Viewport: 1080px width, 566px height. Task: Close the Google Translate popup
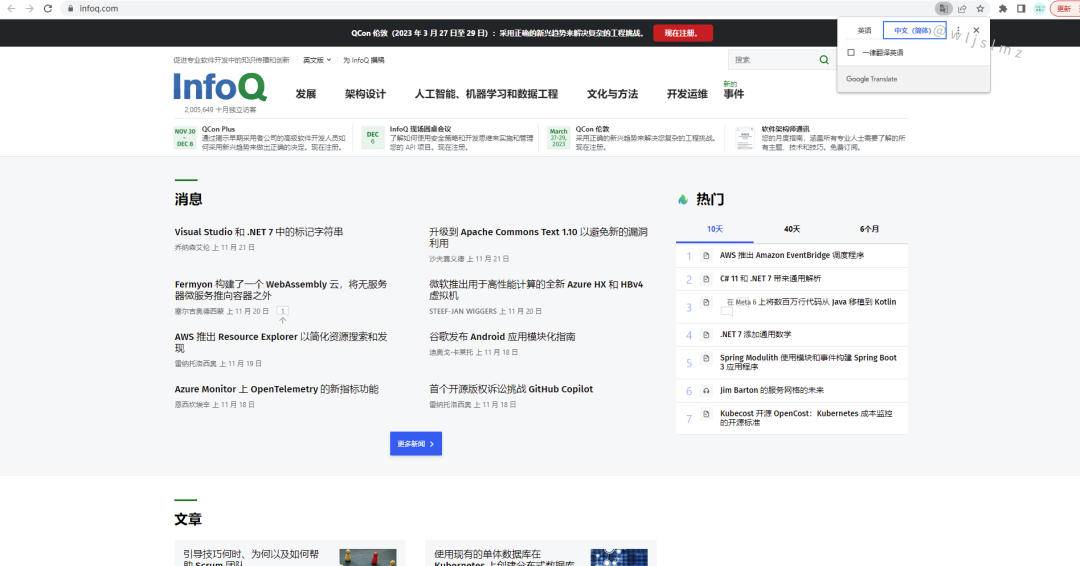point(976,30)
